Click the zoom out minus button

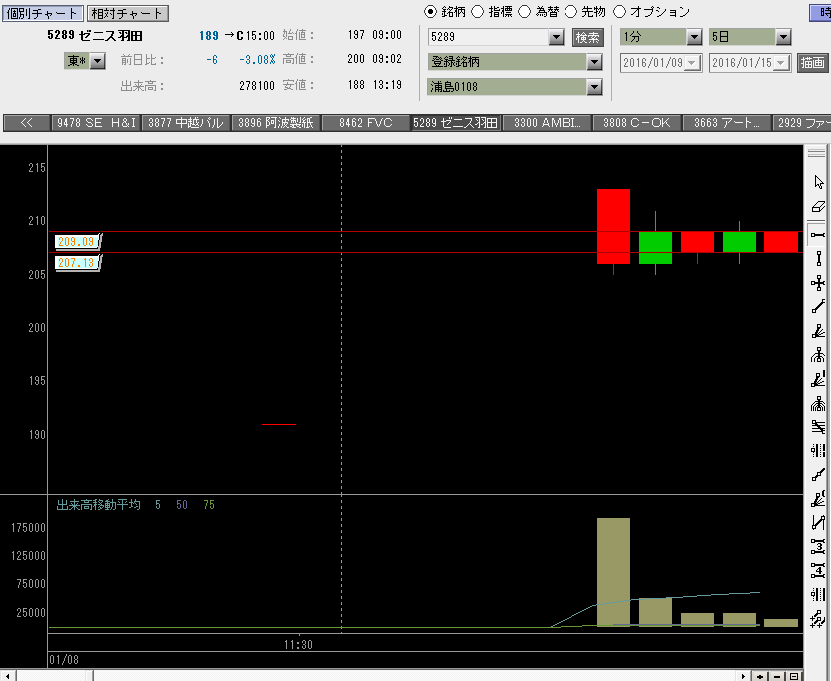pos(777,676)
